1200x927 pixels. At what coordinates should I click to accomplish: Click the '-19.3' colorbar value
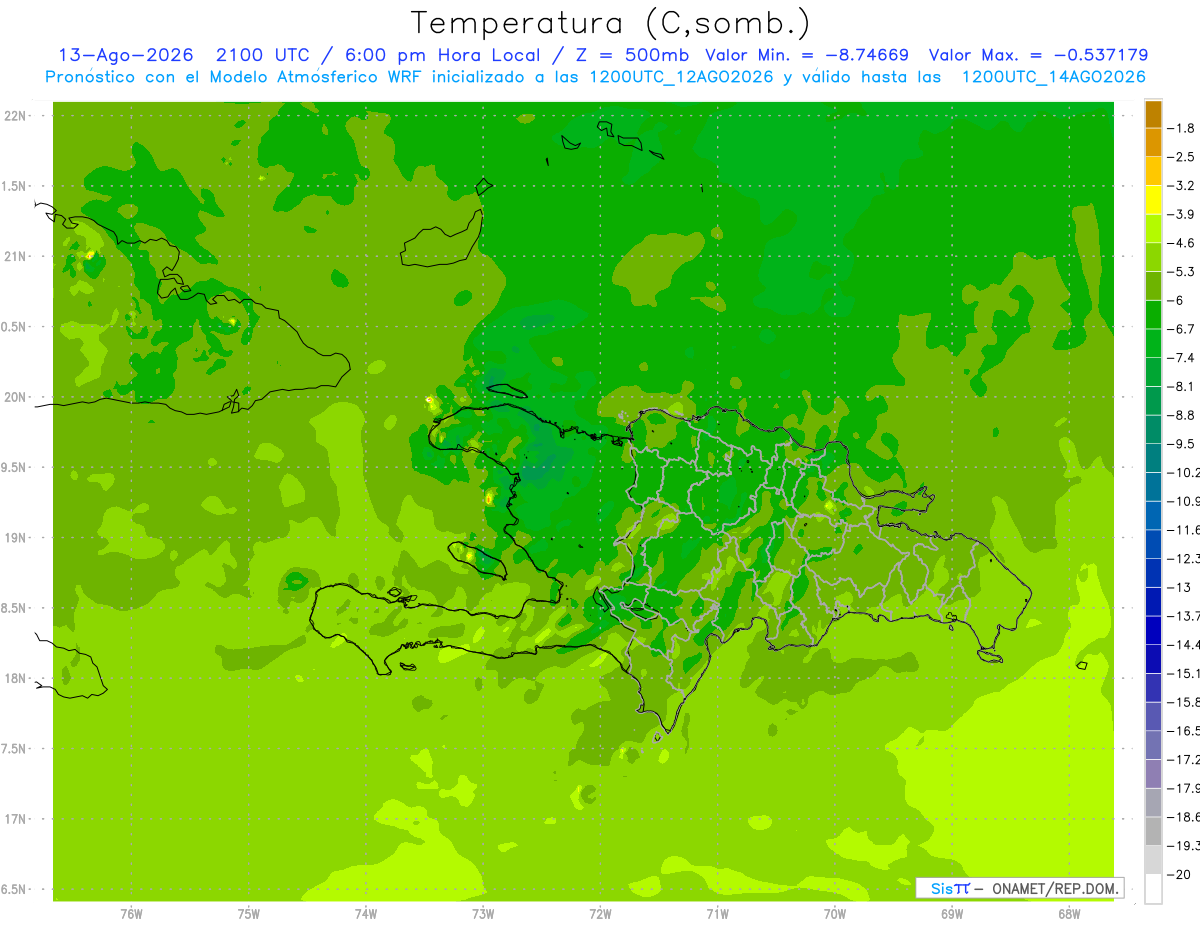[x=1183, y=846]
